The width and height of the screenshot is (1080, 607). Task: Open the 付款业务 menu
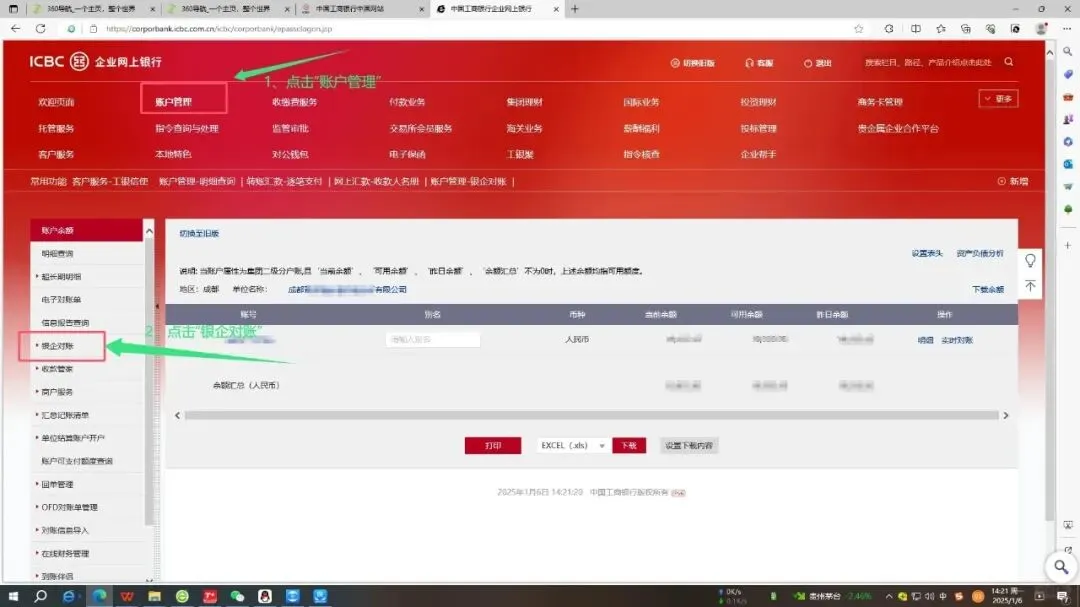(x=406, y=101)
